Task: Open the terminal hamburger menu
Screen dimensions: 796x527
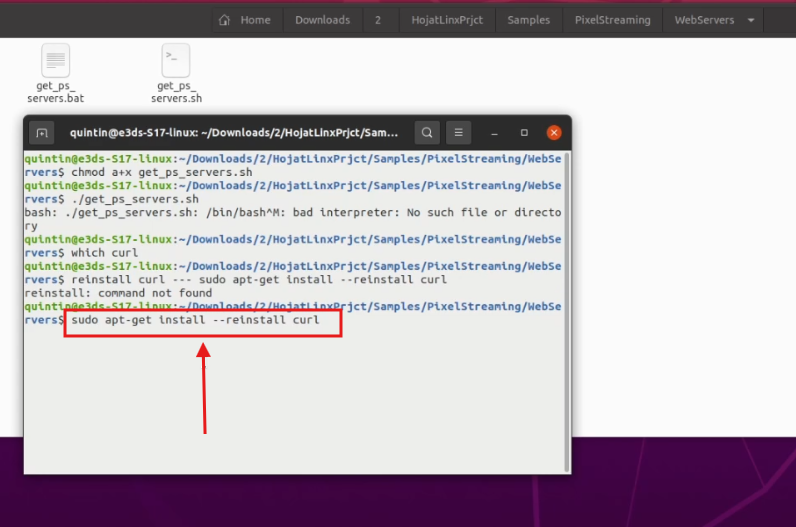Action: (458, 132)
